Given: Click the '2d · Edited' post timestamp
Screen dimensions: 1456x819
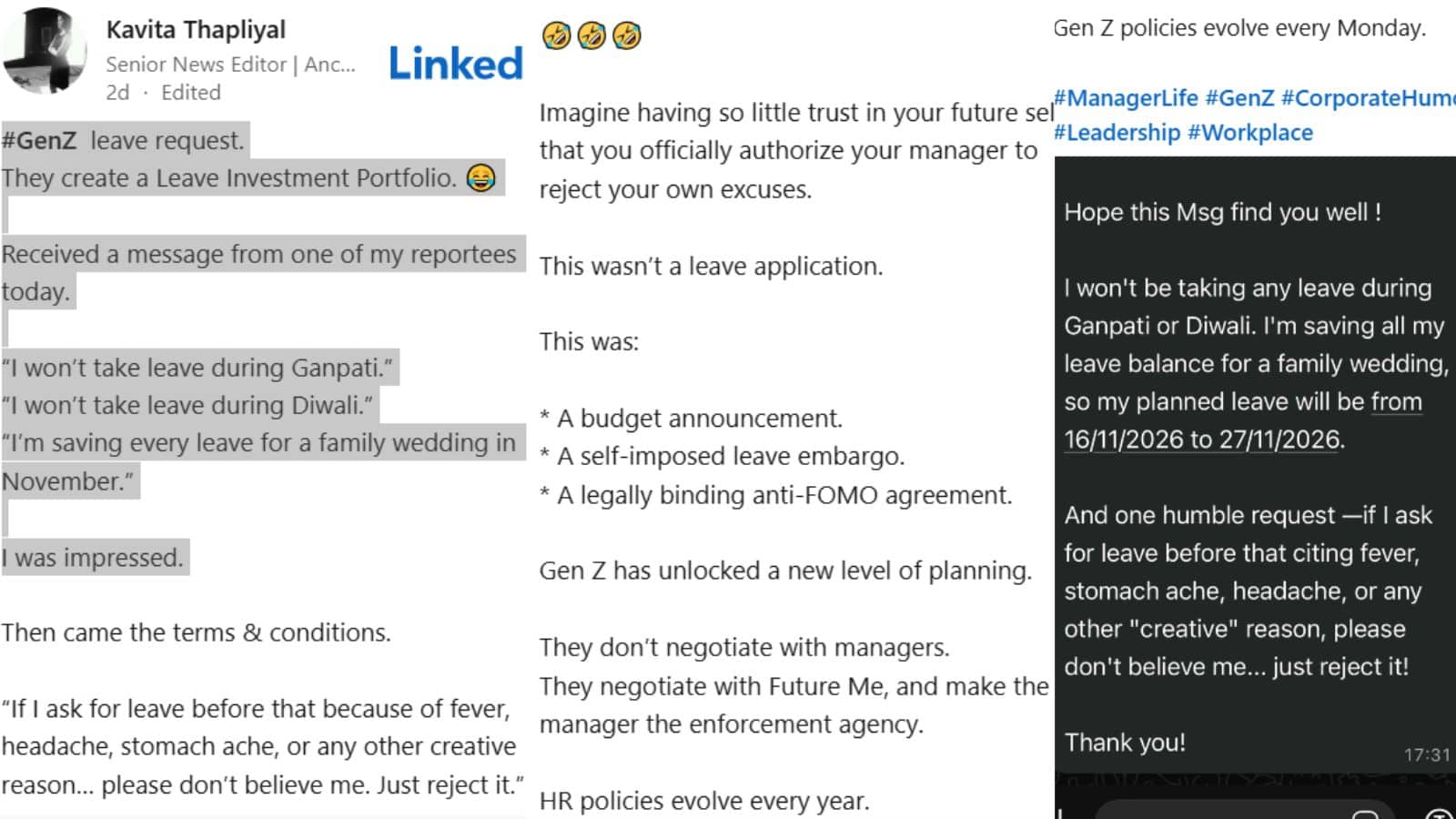Looking at the screenshot, I should (163, 93).
